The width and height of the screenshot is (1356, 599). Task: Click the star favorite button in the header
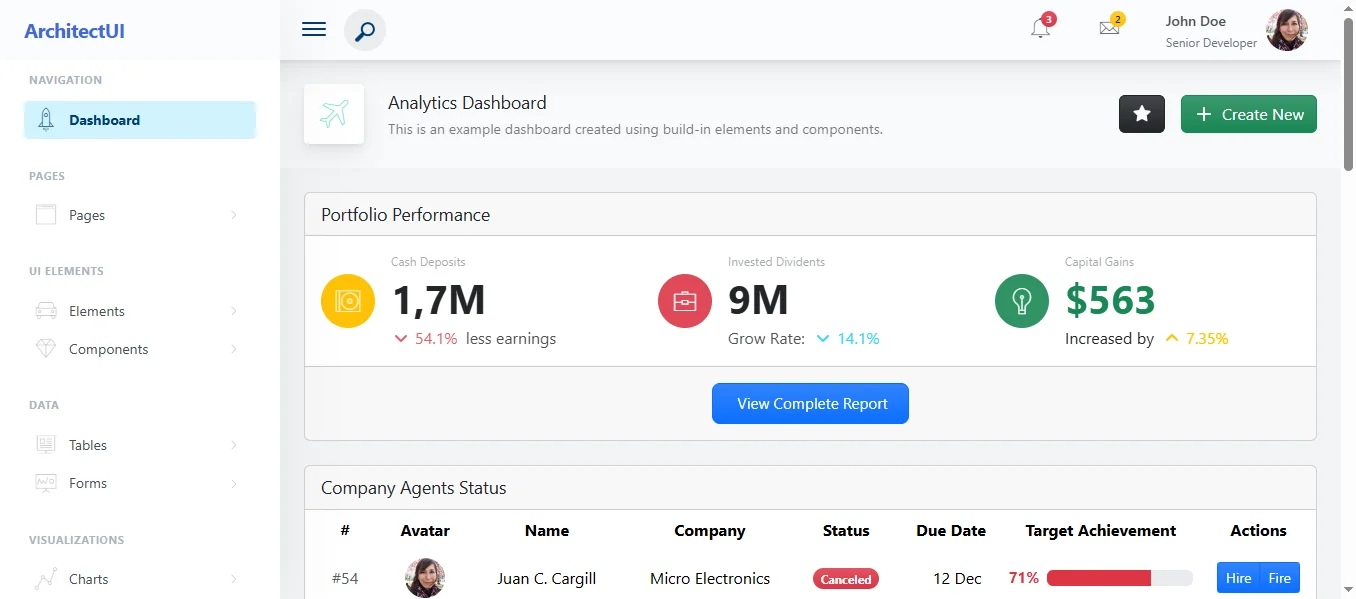(1141, 114)
